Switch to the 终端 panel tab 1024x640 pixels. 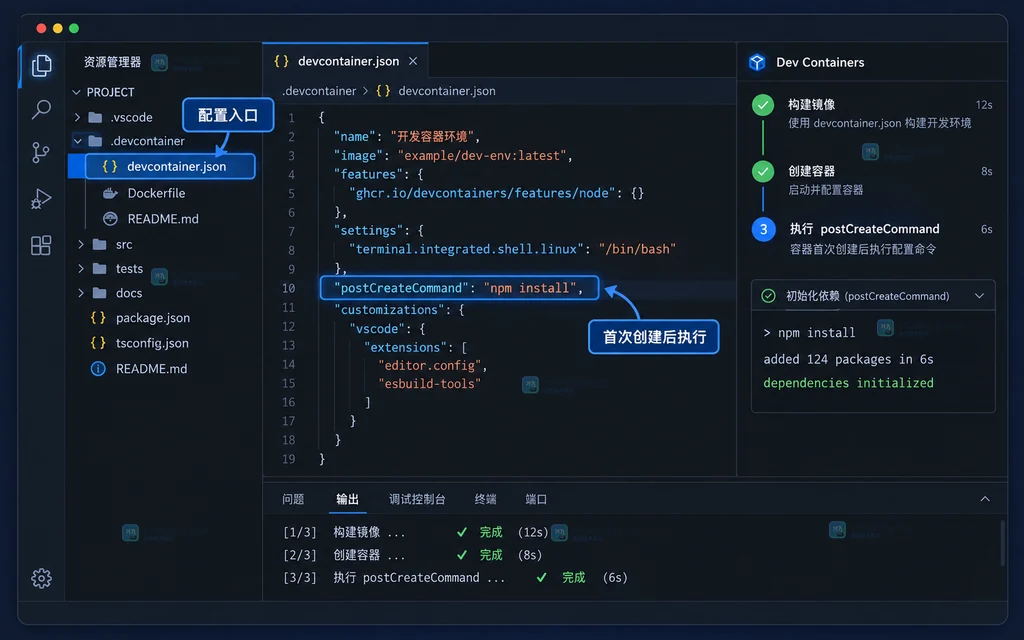(485, 499)
